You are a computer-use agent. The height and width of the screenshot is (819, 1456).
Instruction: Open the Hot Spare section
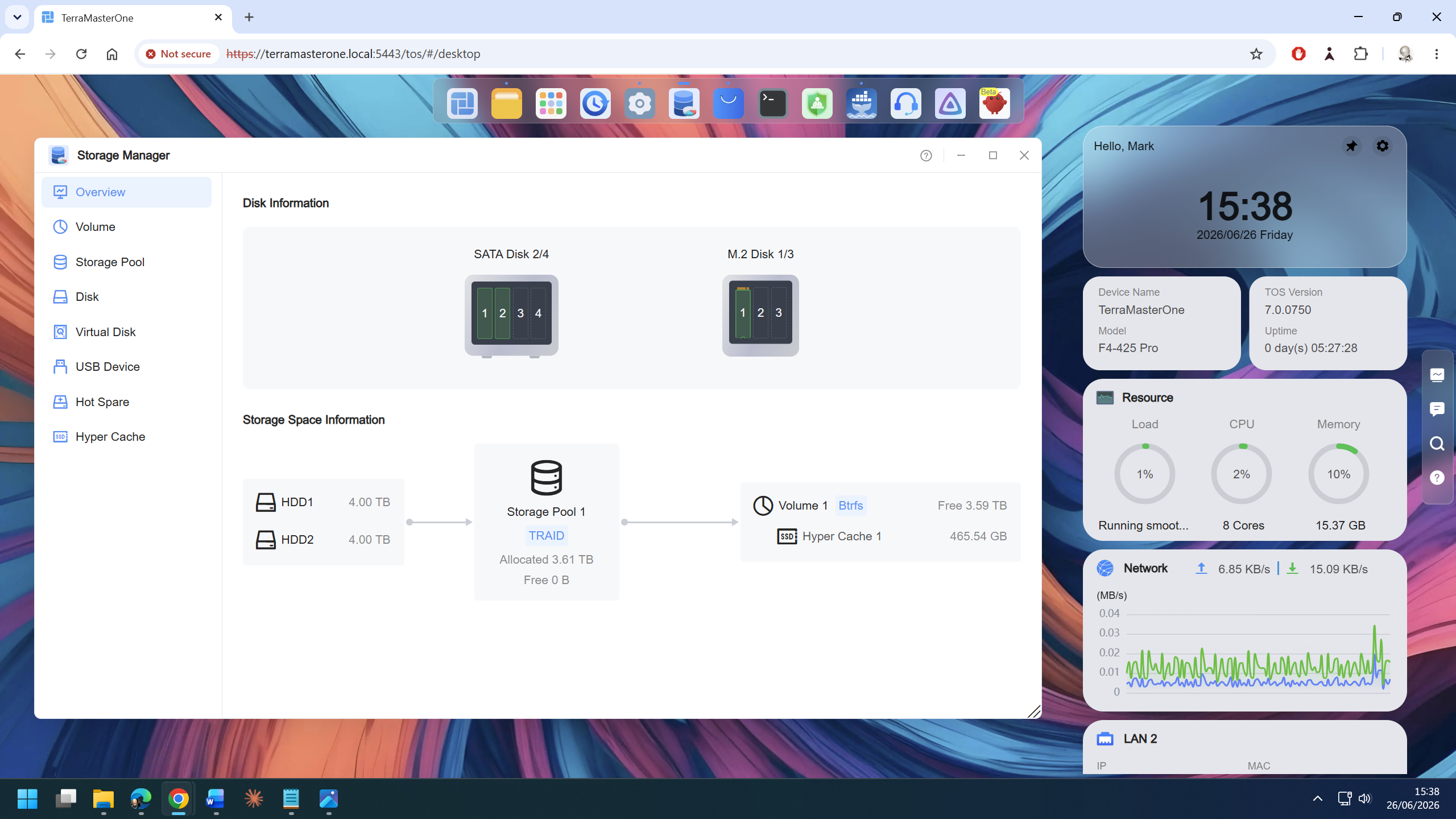tap(126, 402)
